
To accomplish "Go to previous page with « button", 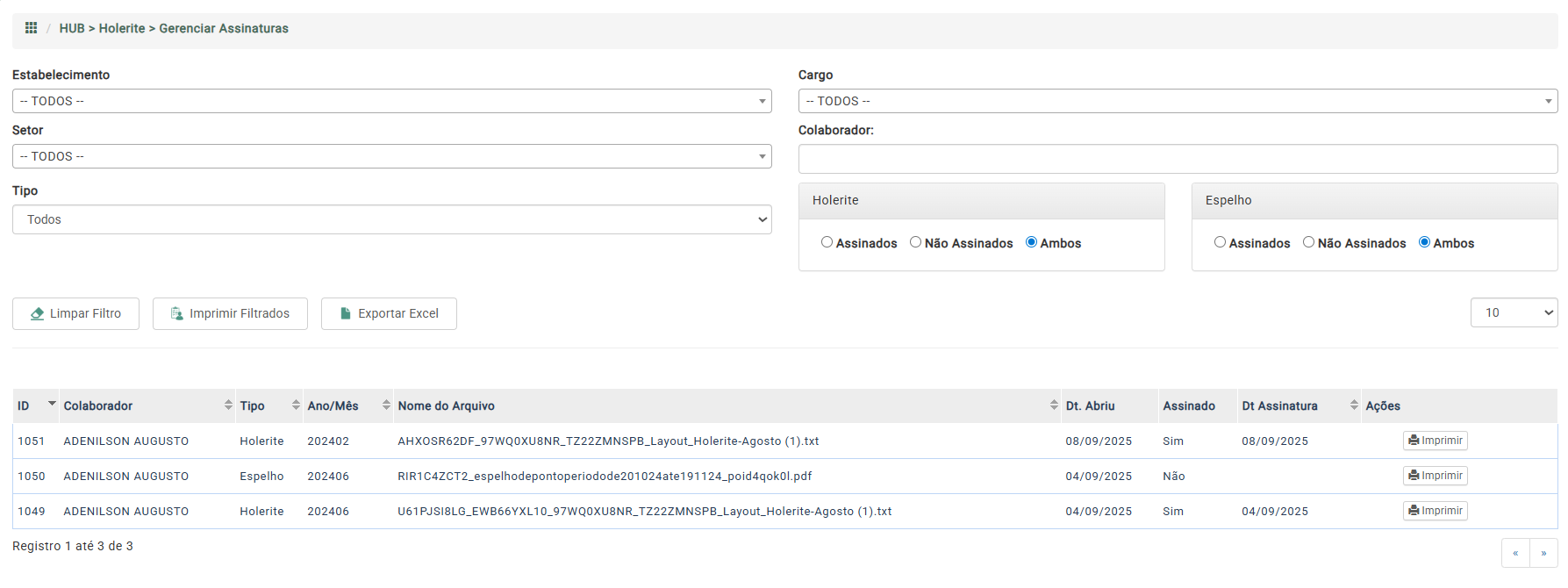I will coord(1515,553).
